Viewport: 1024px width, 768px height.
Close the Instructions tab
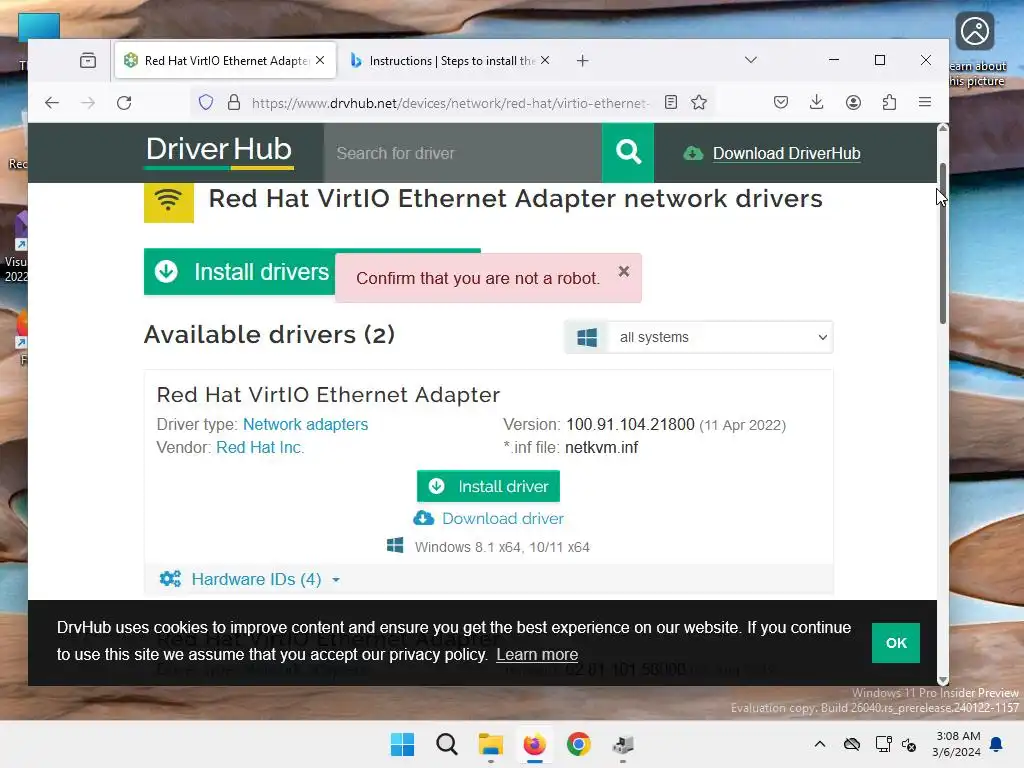[545, 60]
